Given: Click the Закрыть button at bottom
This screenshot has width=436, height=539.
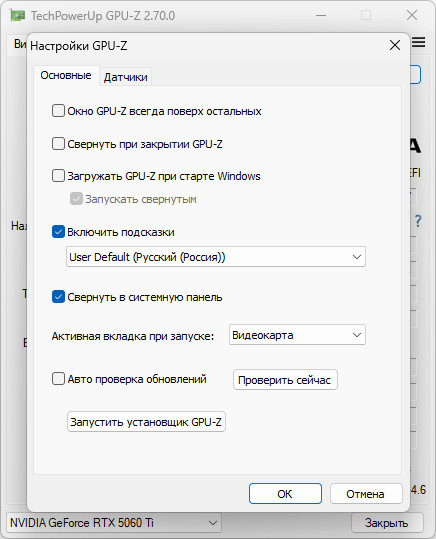Looking at the screenshot, I should [387, 523].
